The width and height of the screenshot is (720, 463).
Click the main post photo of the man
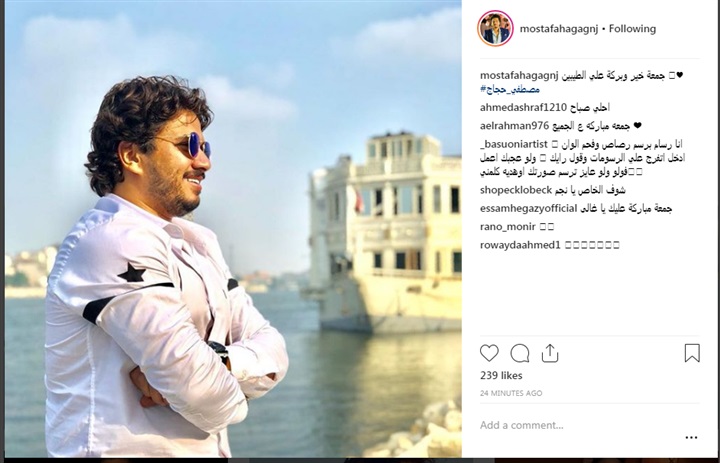pyautogui.click(x=233, y=229)
